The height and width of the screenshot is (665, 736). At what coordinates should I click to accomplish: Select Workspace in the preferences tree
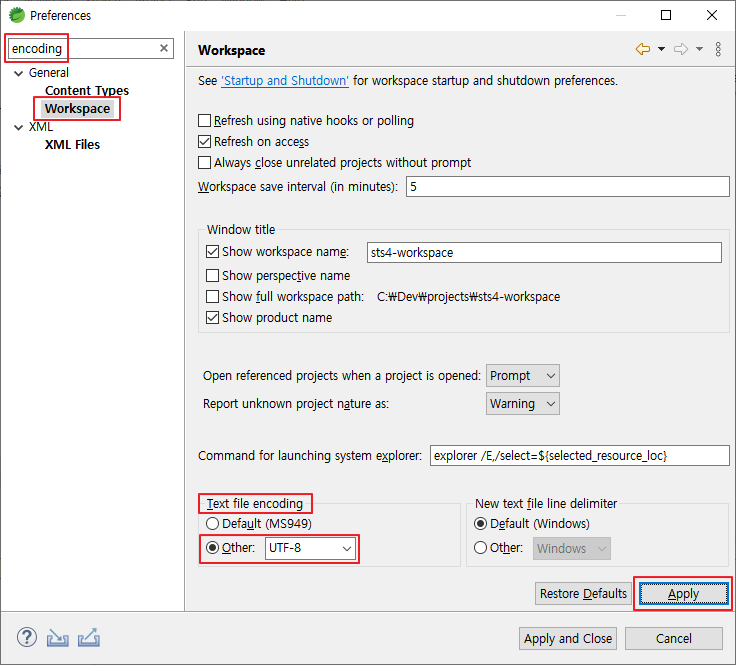[77, 108]
